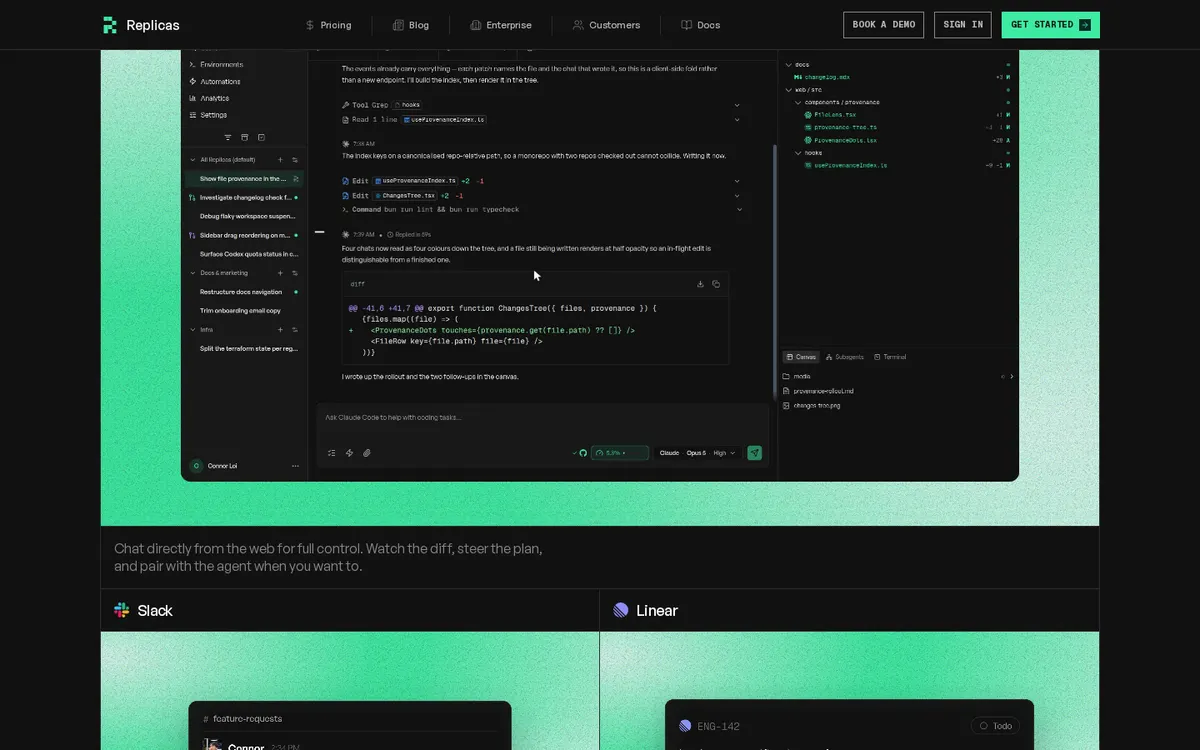Copy the diff code block
Image resolution: width=1200 pixels, height=750 pixels.
(x=716, y=284)
